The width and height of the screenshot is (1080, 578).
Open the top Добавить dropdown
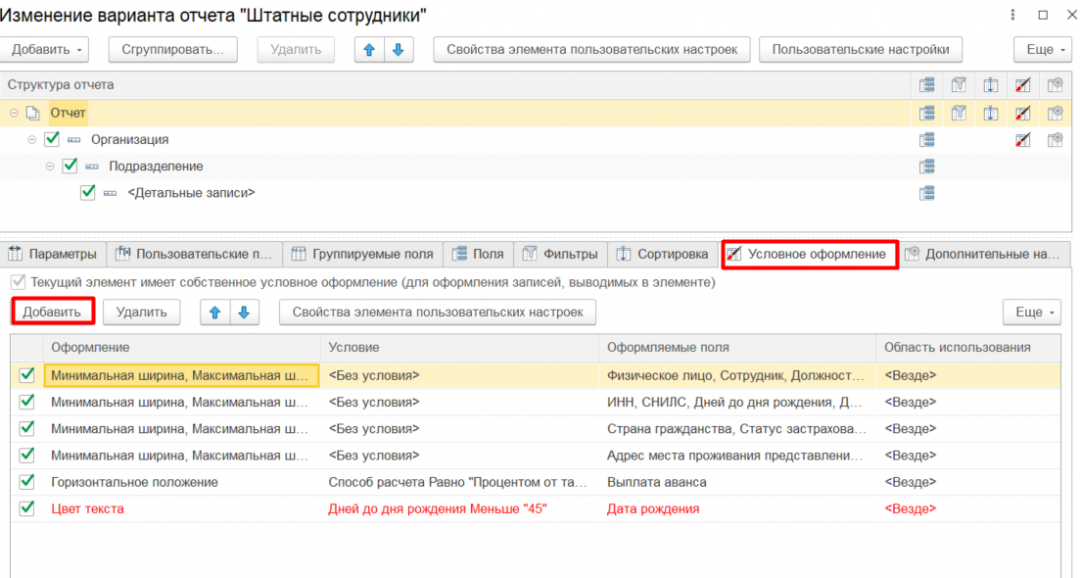[45, 50]
